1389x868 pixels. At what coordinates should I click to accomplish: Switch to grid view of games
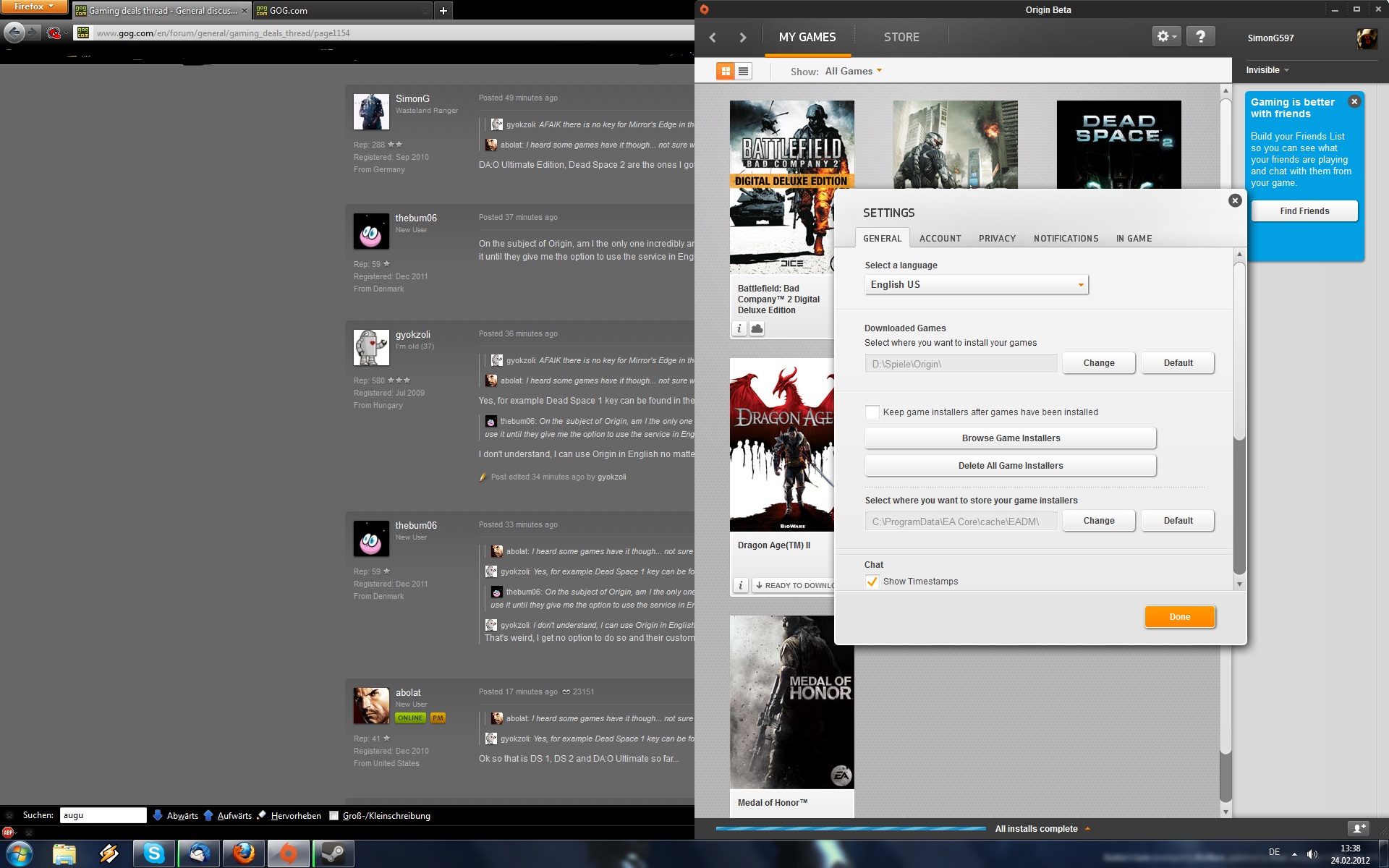coord(725,71)
